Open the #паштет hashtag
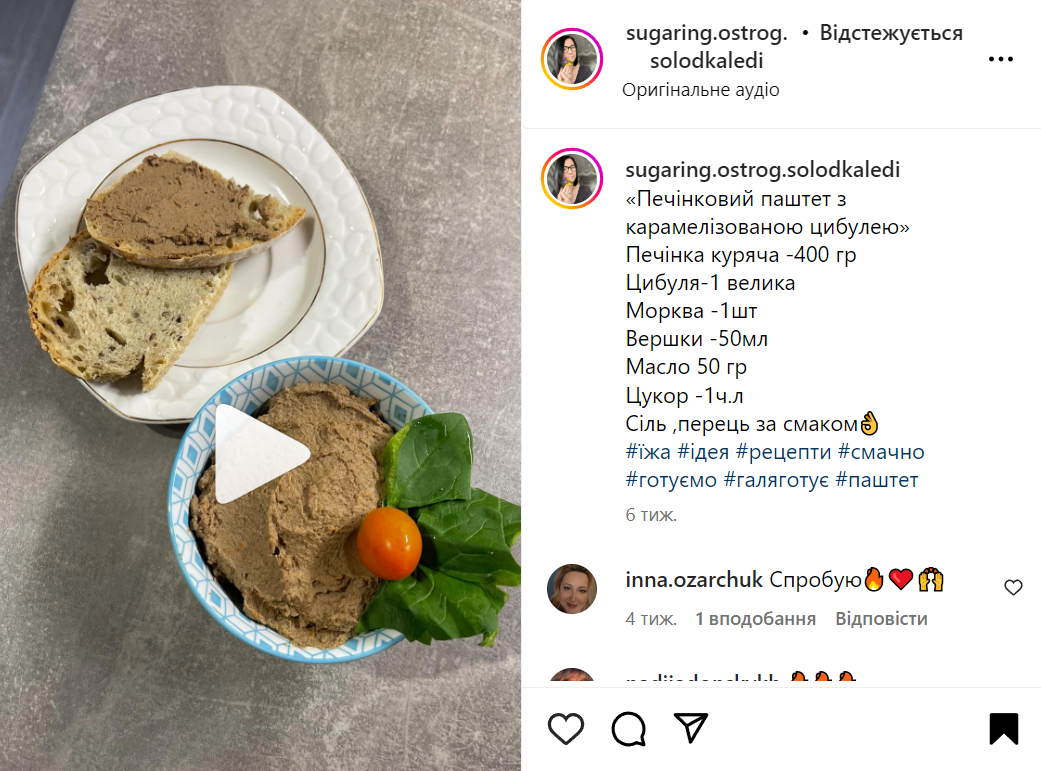The height and width of the screenshot is (771, 1041). [877, 480]
